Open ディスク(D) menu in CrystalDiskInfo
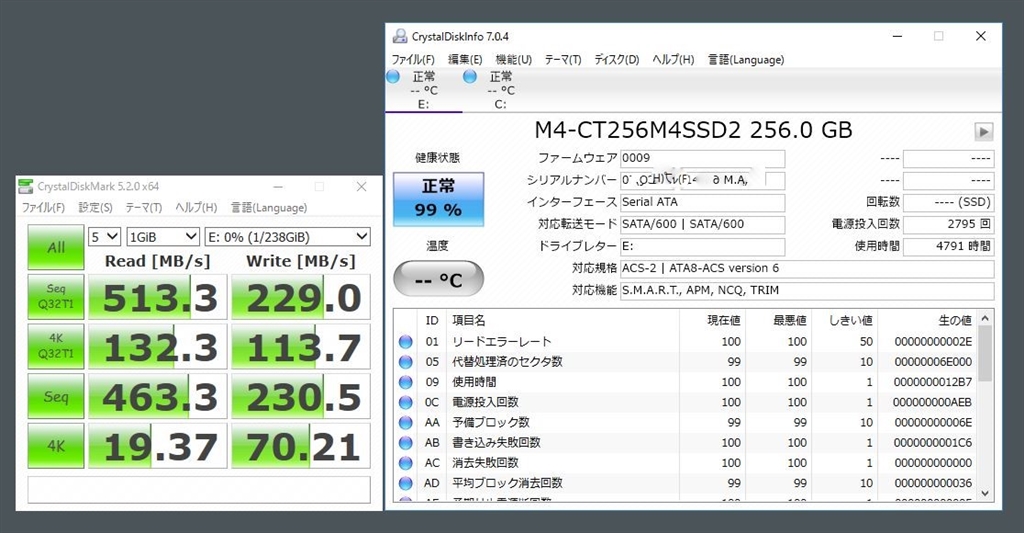 pyautogui.click(x=616, y=59)
